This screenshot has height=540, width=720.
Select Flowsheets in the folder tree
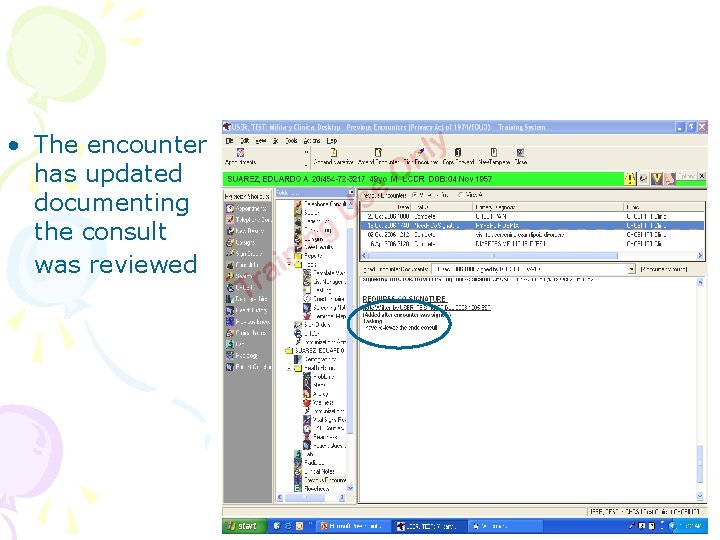tap(312, 489)
